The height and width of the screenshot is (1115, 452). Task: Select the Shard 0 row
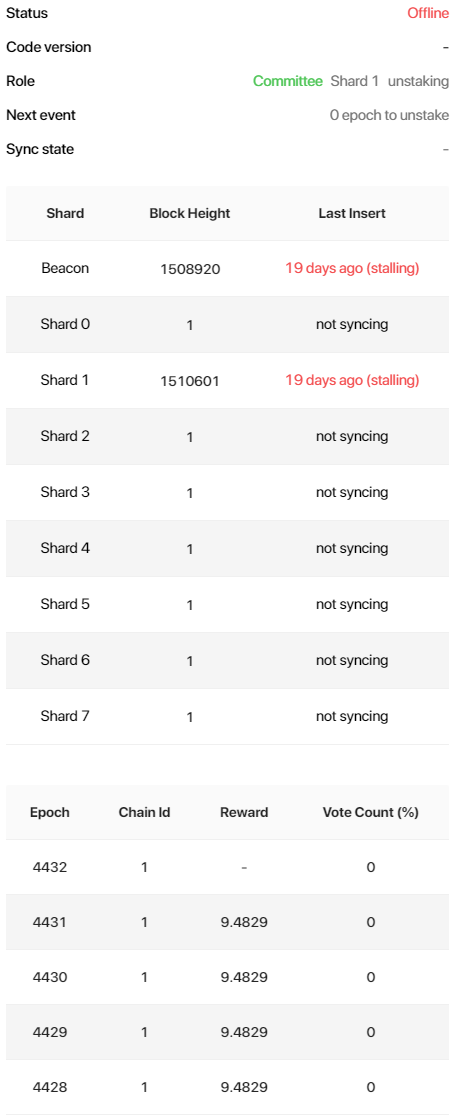click(x=227, y=325)
